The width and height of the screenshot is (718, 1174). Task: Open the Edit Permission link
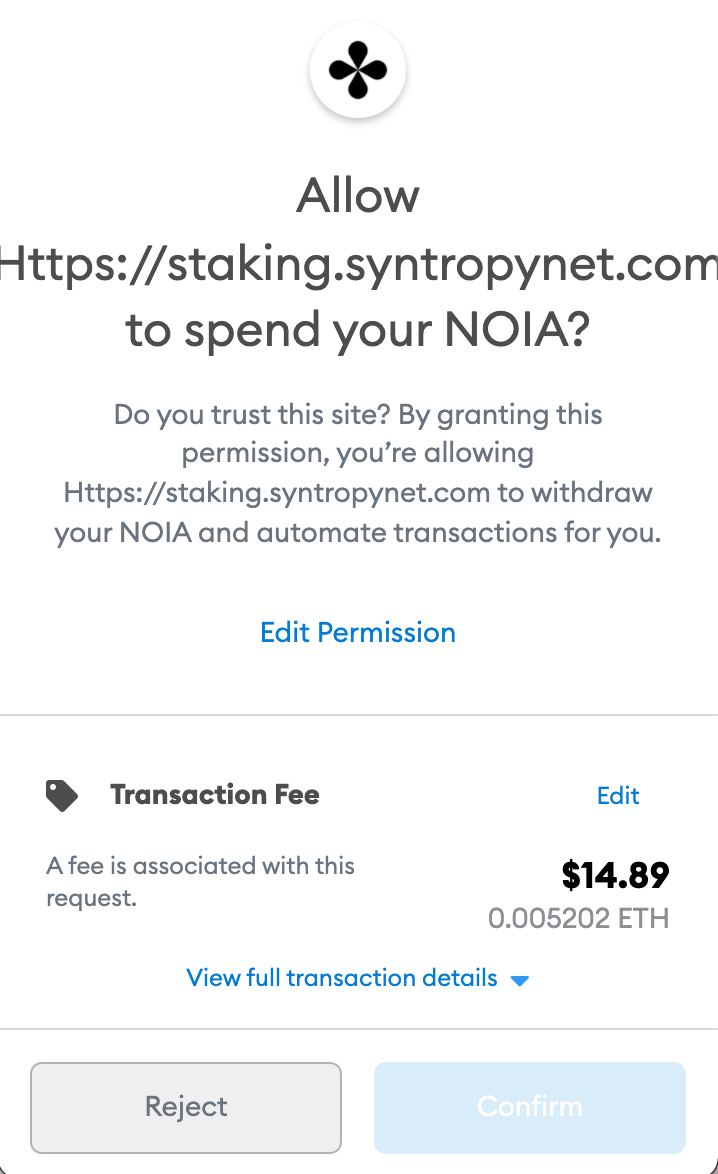358,632
